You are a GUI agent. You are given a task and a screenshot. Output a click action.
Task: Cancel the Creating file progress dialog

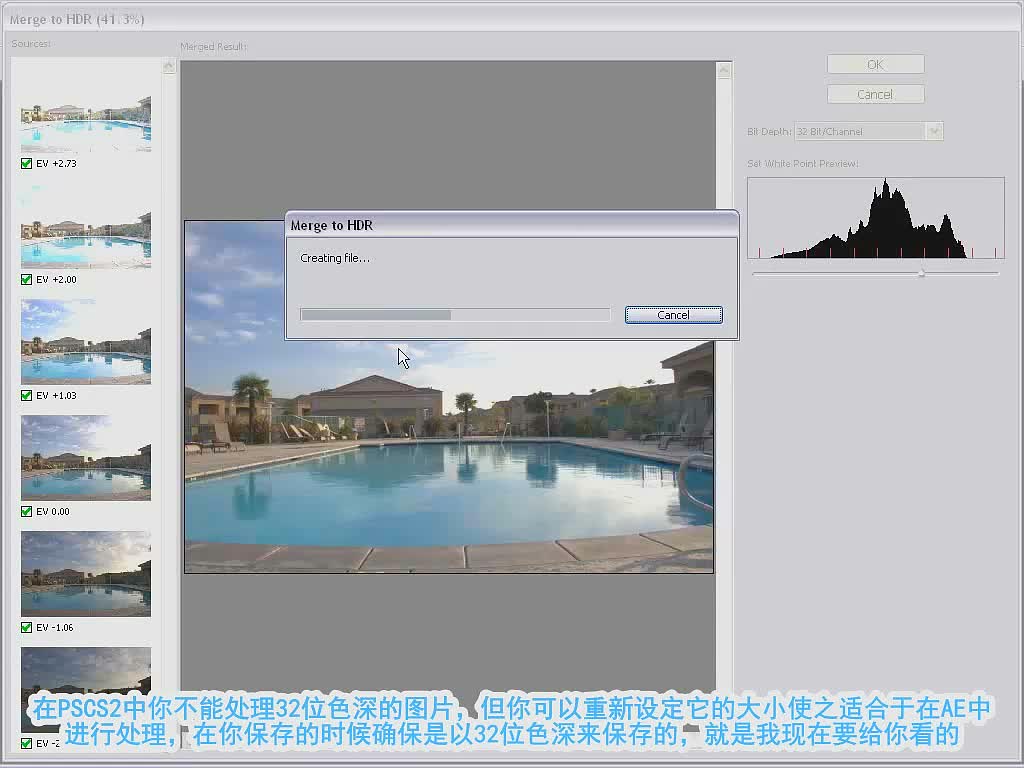(673, 315)
